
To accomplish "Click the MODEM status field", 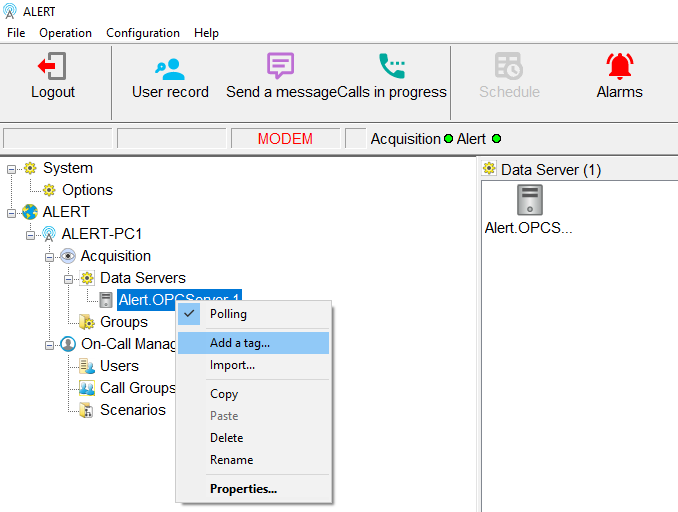I will pyautogui.click(x=285, y=139).
